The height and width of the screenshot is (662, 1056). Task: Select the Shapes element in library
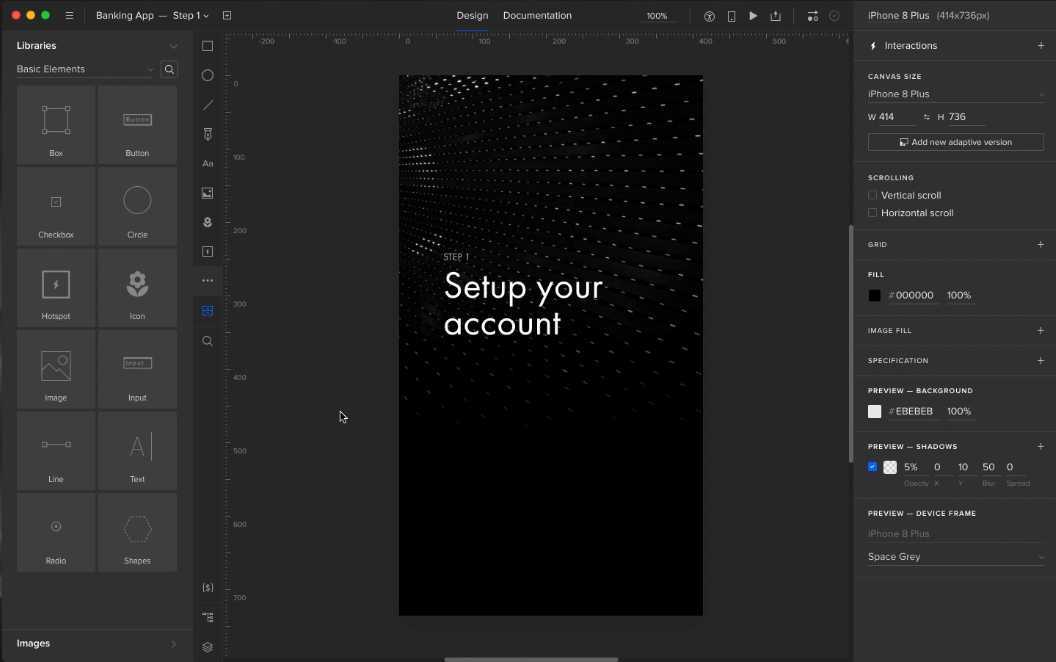coord(137,533)
